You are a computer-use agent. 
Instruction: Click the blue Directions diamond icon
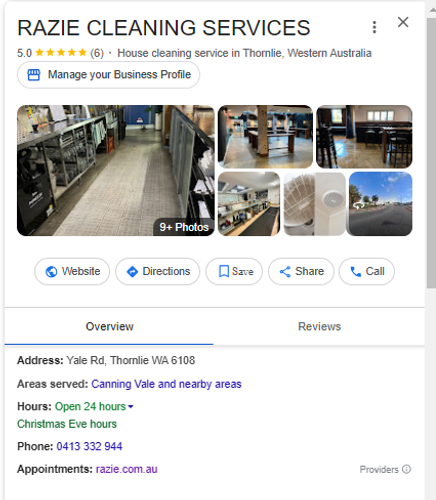point(132,272)
